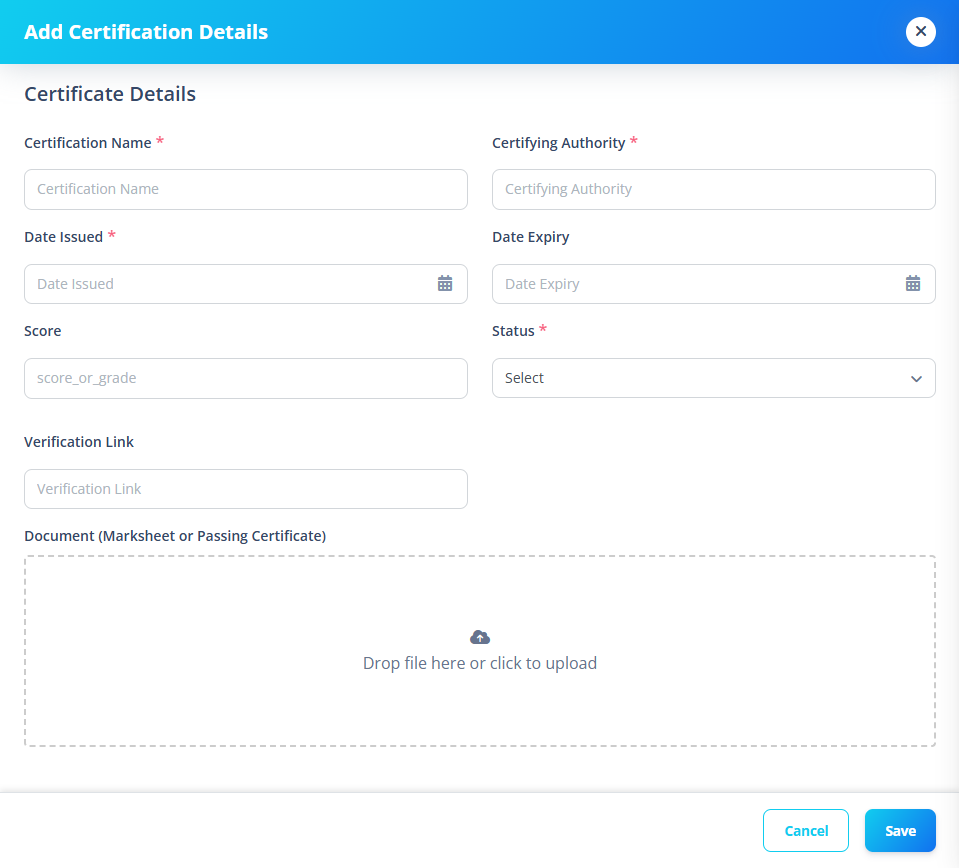This screenshot has width=959, height=868.
Task: Click the 'Document (Marksheet or Passing Certificate)' label
Action: 175,536
